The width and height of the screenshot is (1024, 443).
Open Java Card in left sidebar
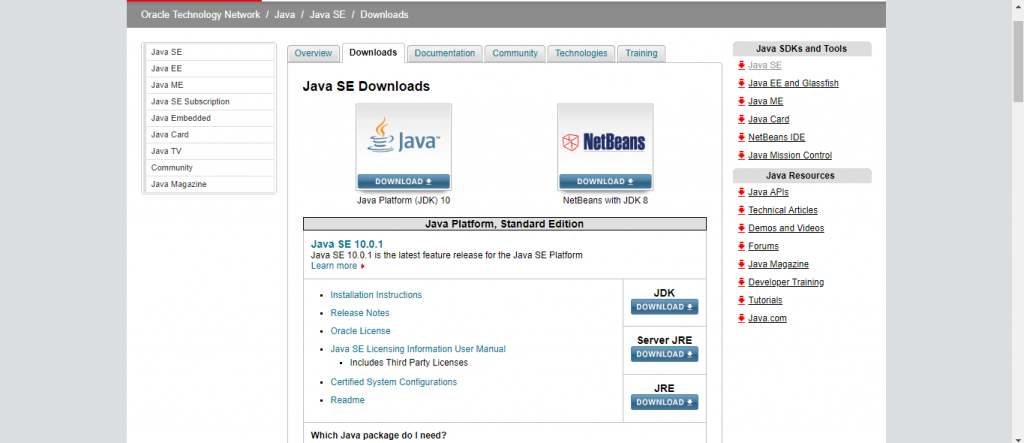pyautogui.click(x=209, y=135)
